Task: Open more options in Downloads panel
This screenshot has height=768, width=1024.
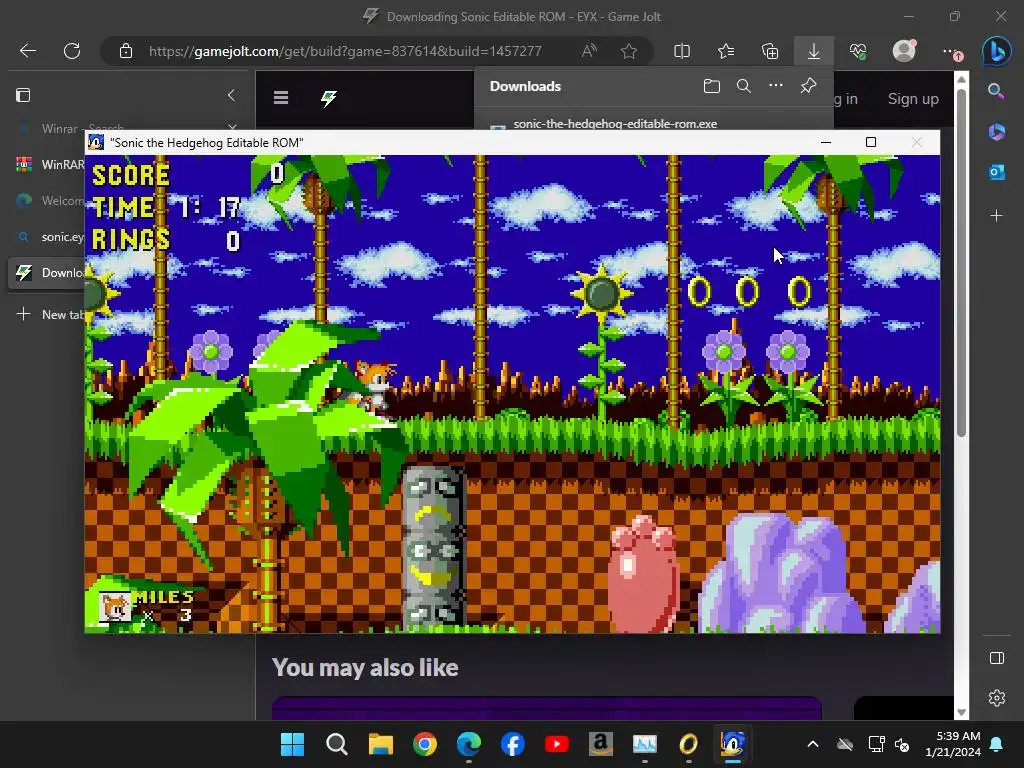Action: [x=775, y=86]
